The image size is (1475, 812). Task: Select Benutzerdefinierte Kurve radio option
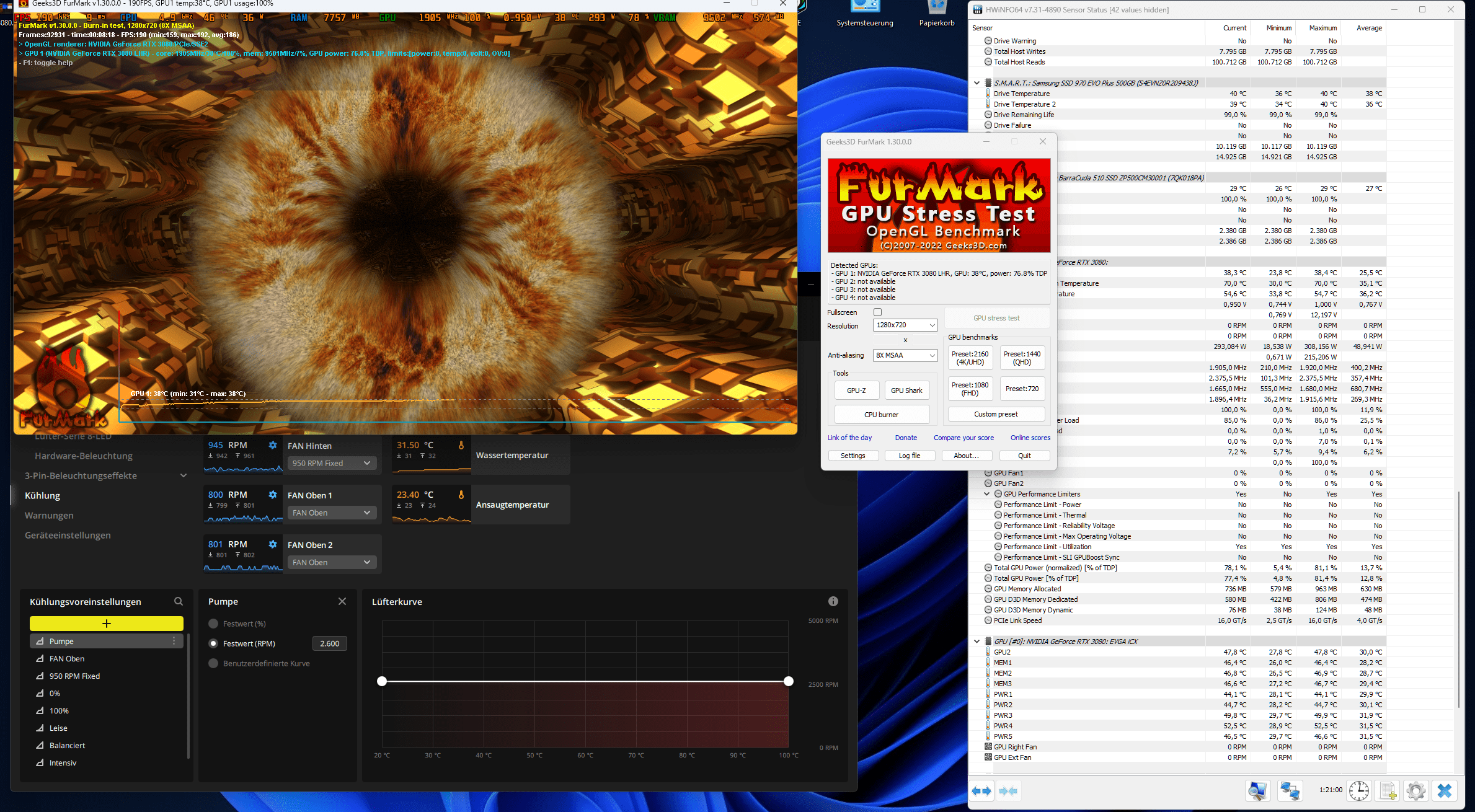pyautogui.click(x=213, y=663)
